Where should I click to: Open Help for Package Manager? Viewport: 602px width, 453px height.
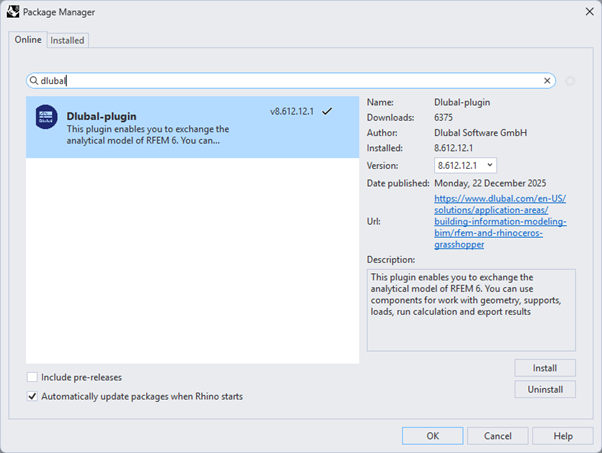(x=563, y=435)
